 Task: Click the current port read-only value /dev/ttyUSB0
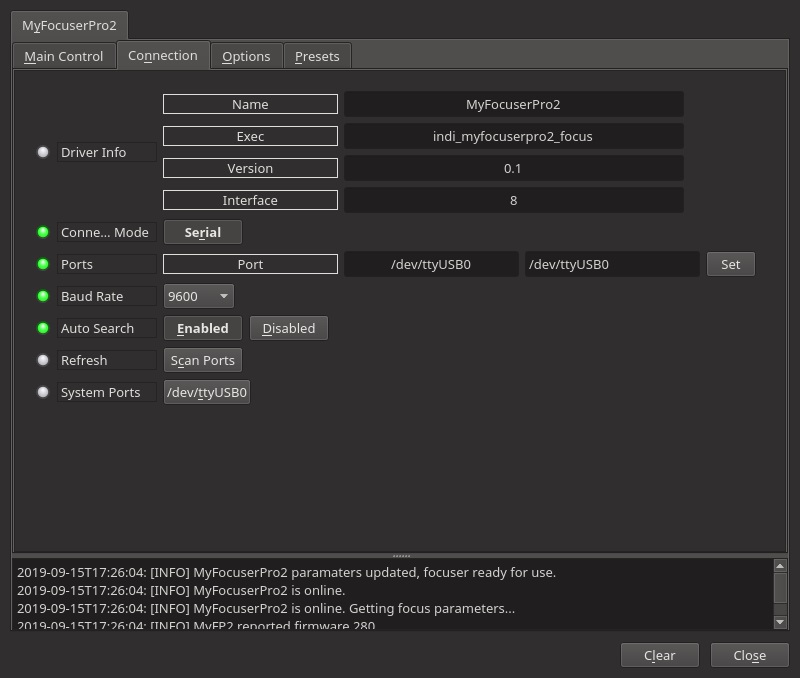point(431,264)
